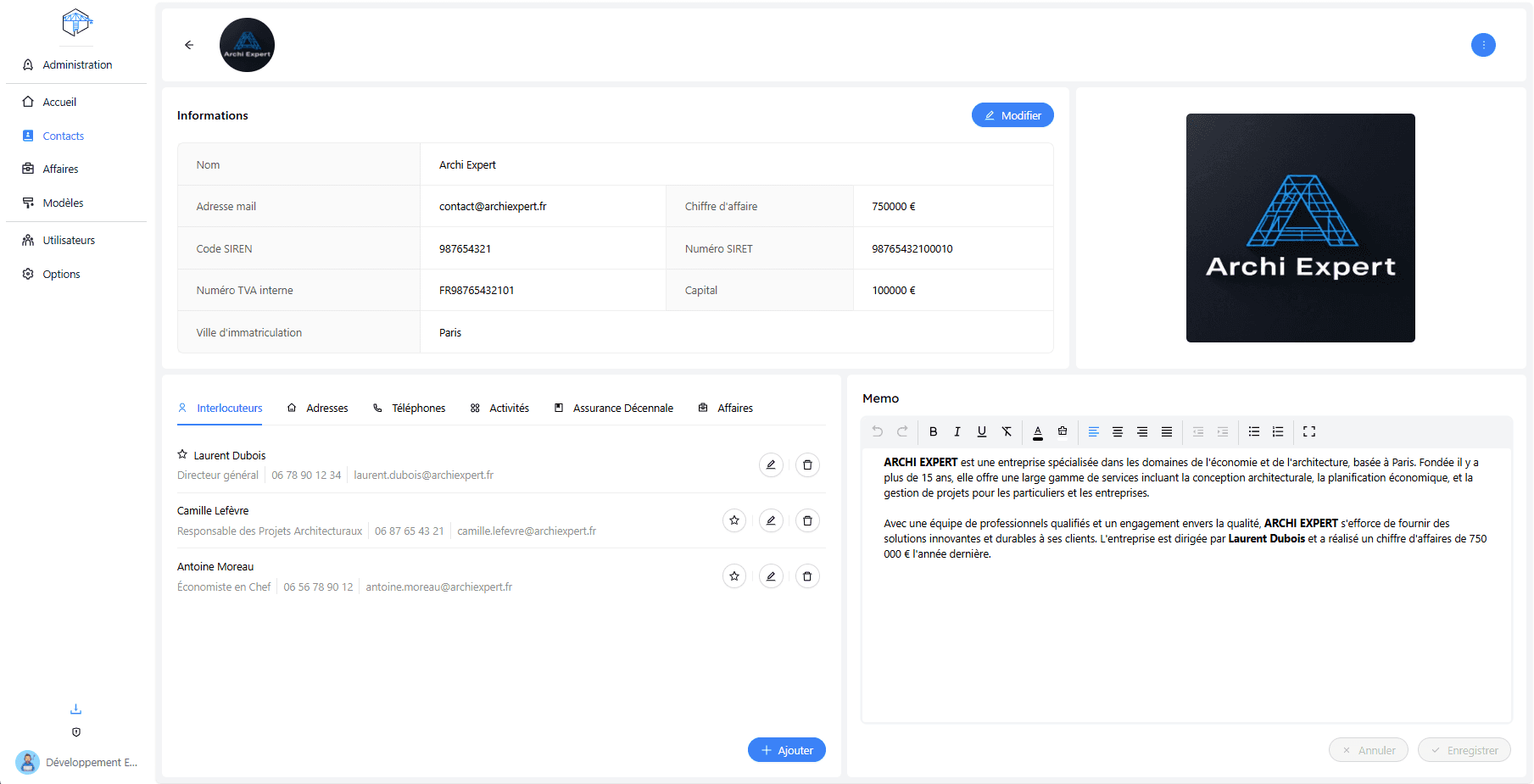Insert a bulleted list in Memo
The image size is (1534, 784).
pyautogui.click(x=1254, y=431)
